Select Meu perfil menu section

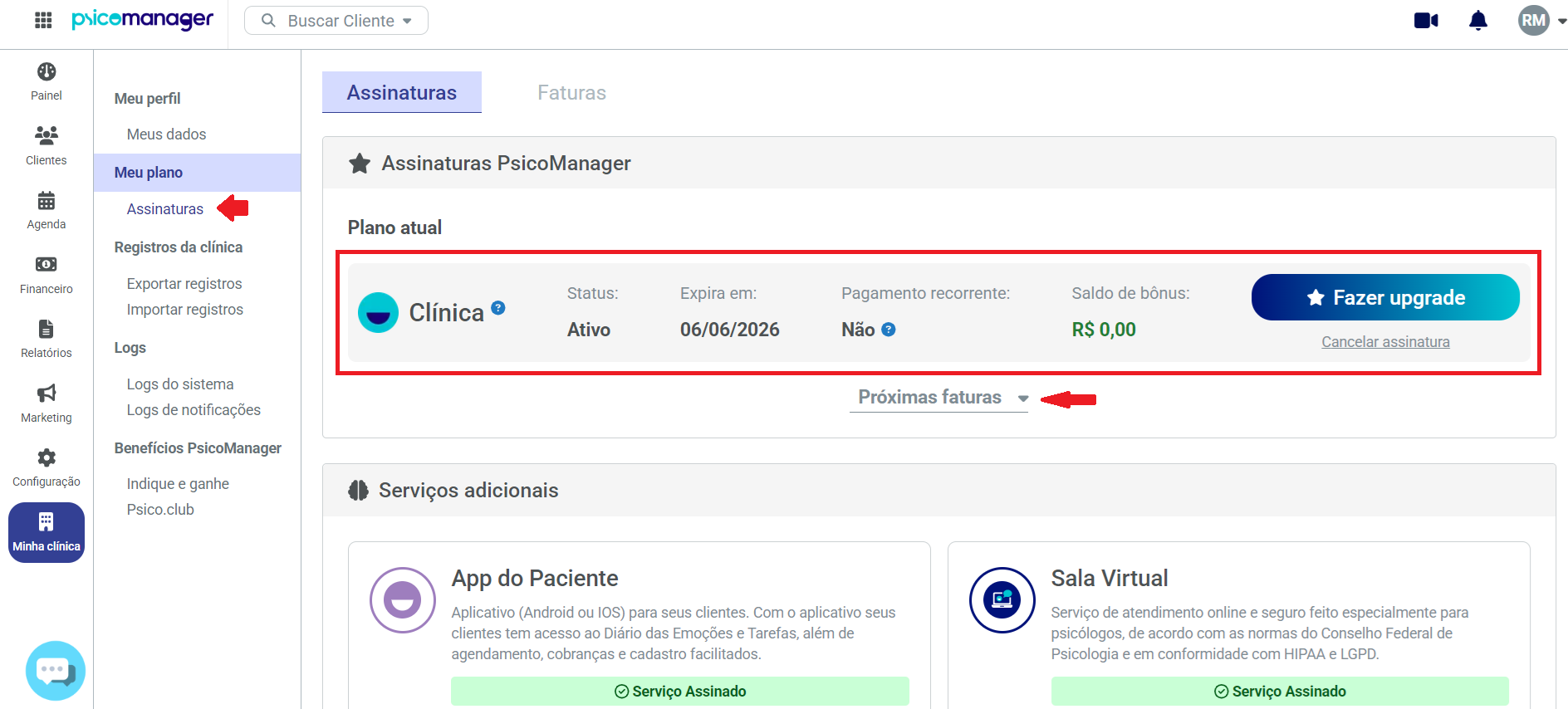(x=147, y=98)
